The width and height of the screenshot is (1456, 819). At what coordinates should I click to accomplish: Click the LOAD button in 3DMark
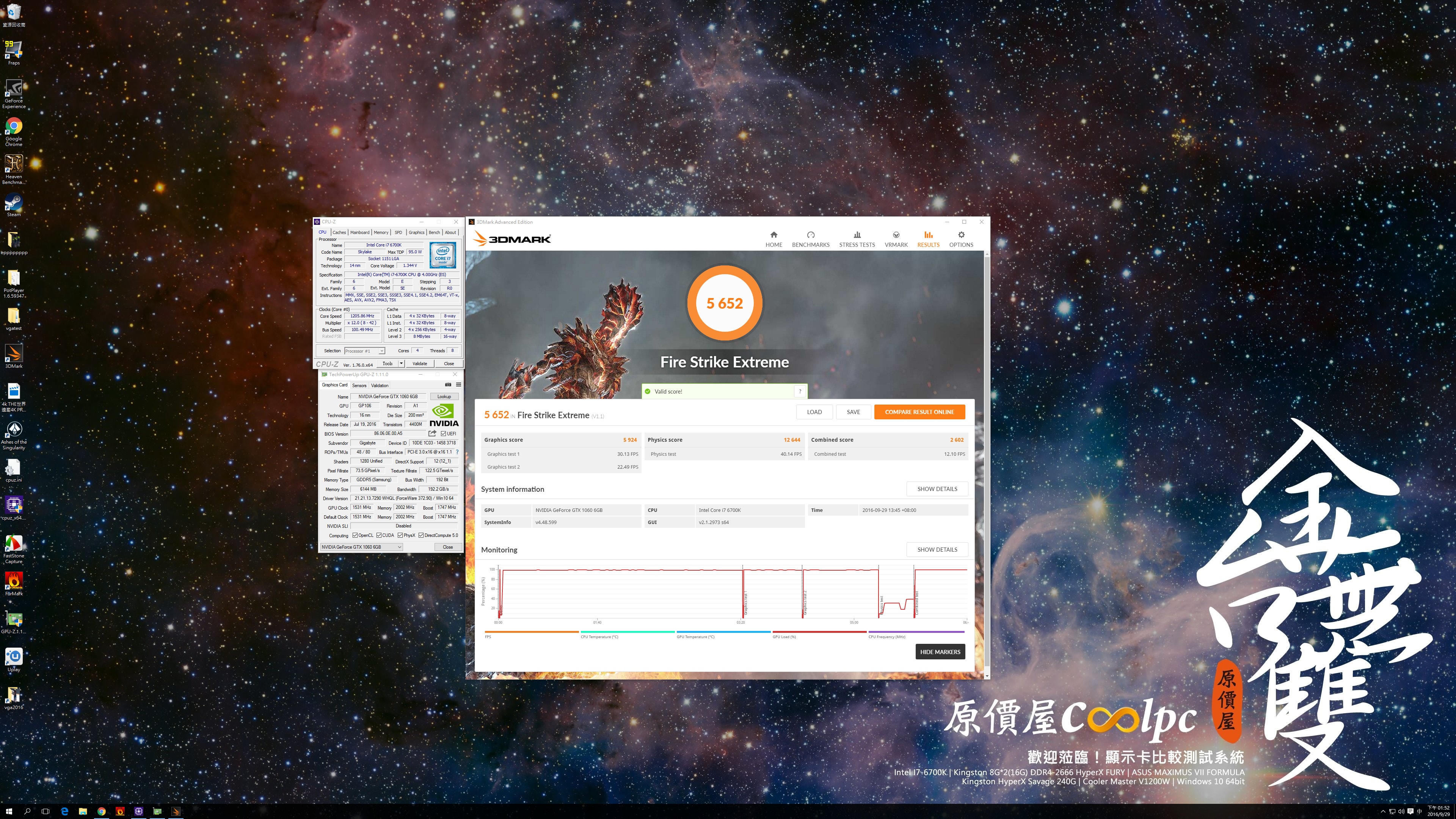[x=814, y=412]
